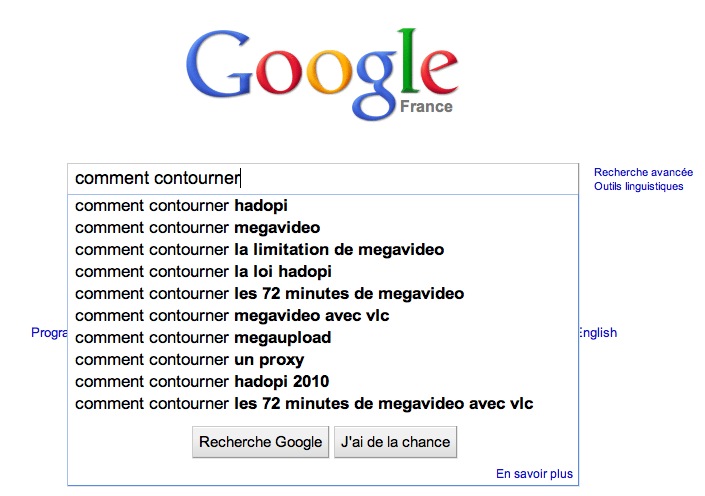Select the 'la loi hadopi' suggestion
705x496 pixels.
203,272
